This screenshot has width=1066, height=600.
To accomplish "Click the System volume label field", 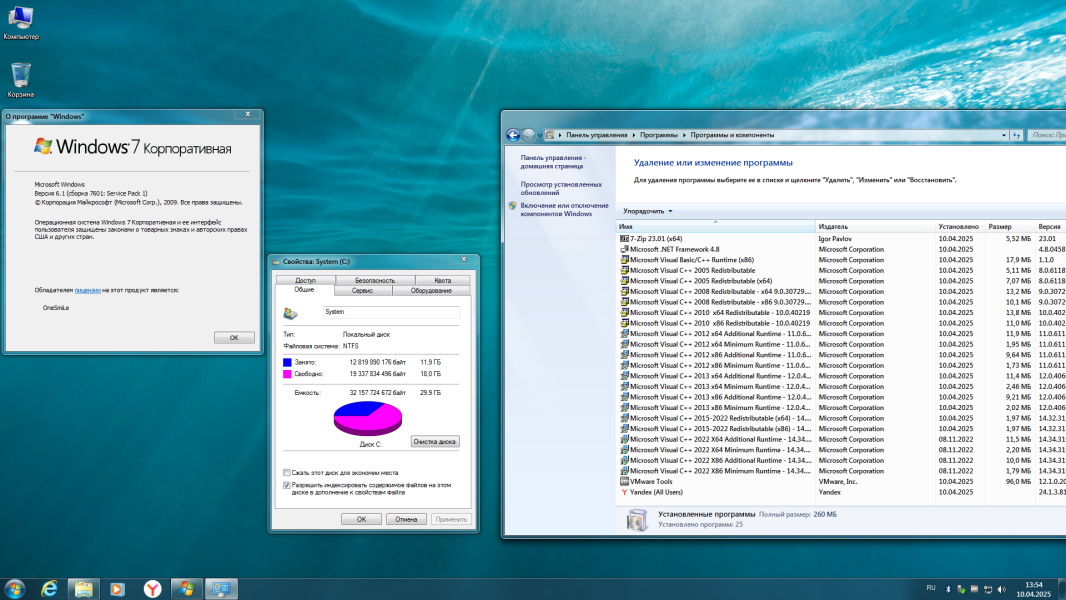I will click(392, 312).
